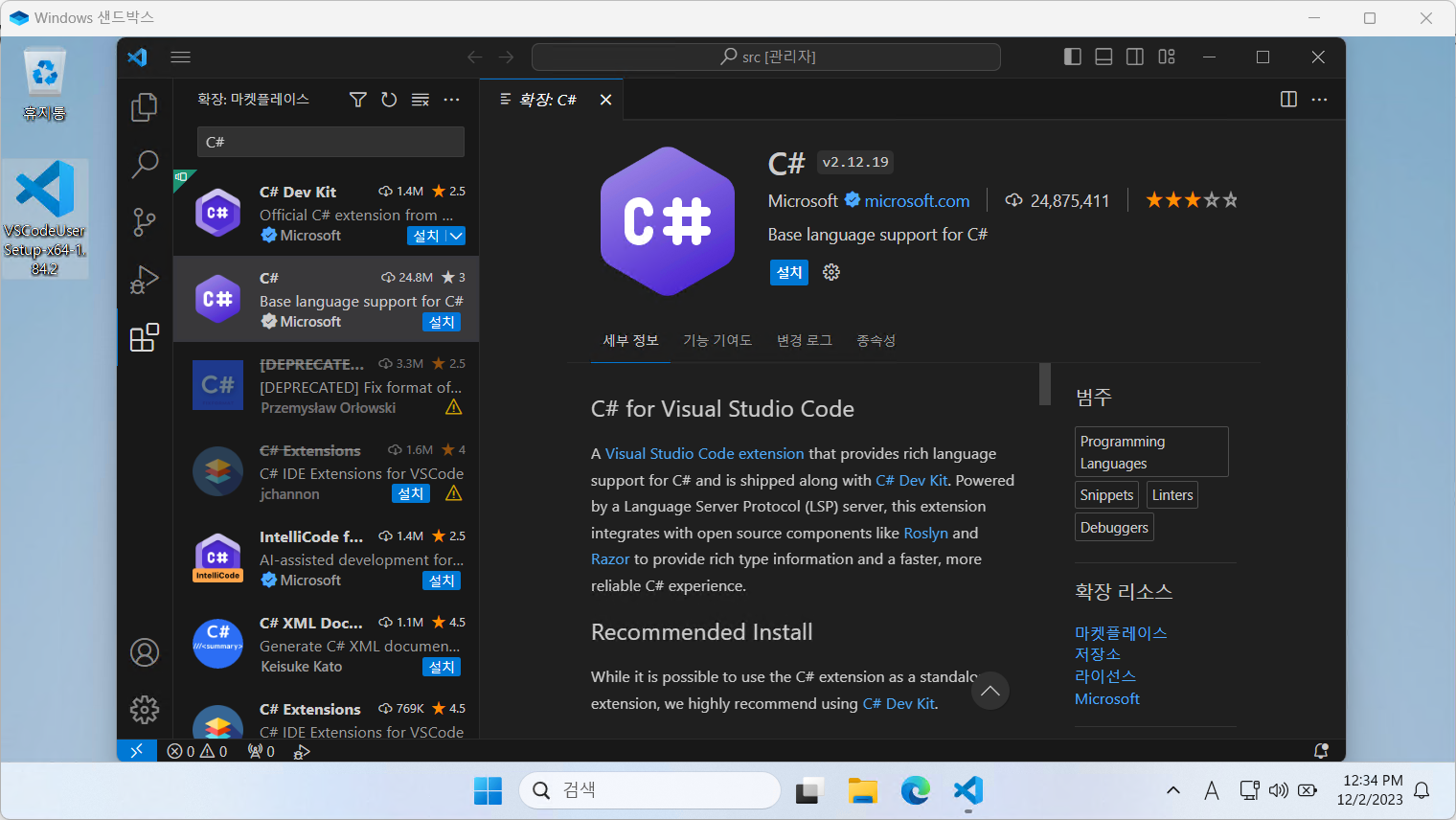Screen dimensions: 1456x820
Task: Open the Explorer view in activity bar
Action: click(x=145, y=106)
